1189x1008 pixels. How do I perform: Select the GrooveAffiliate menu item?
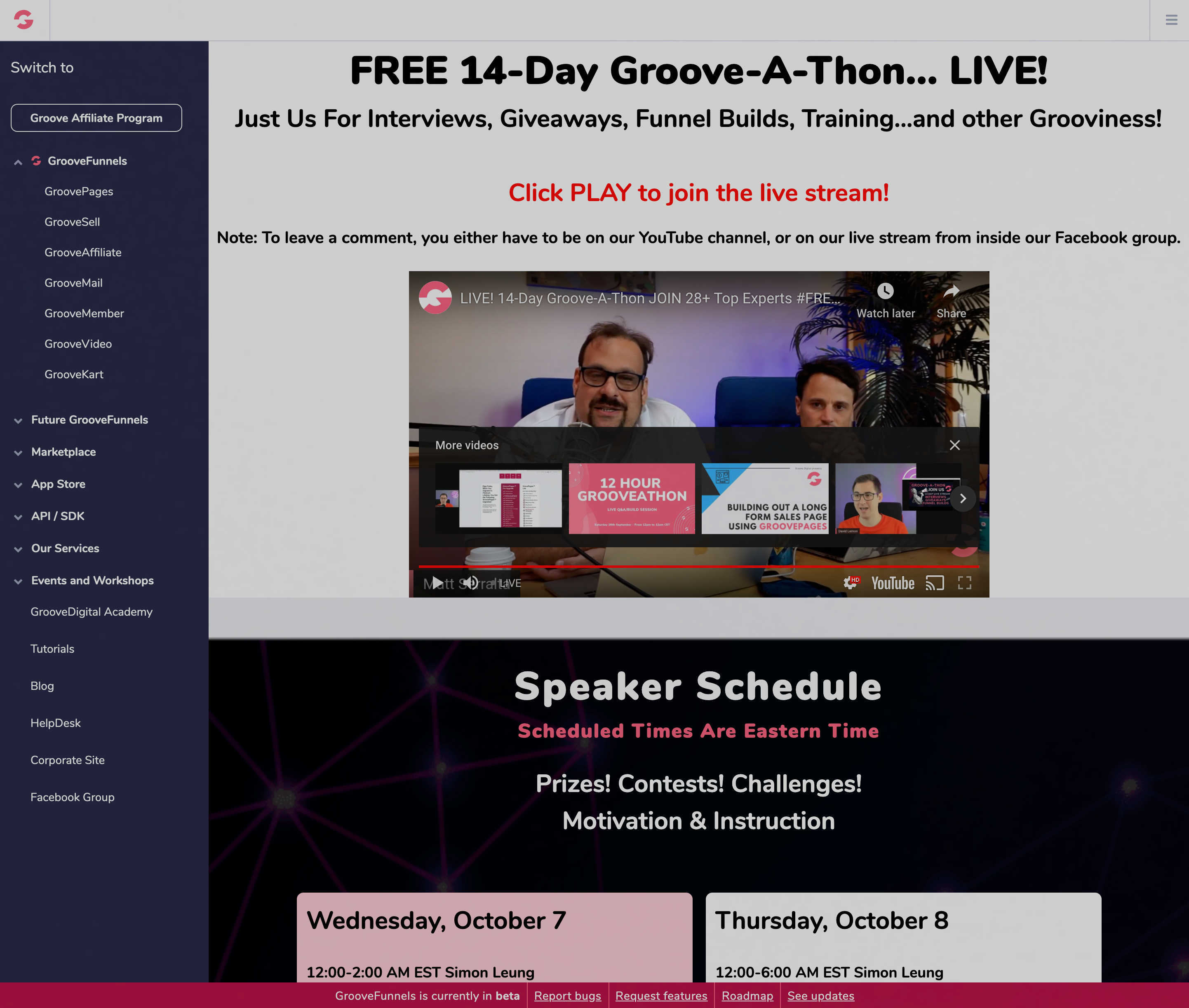(x=83, y=252)
